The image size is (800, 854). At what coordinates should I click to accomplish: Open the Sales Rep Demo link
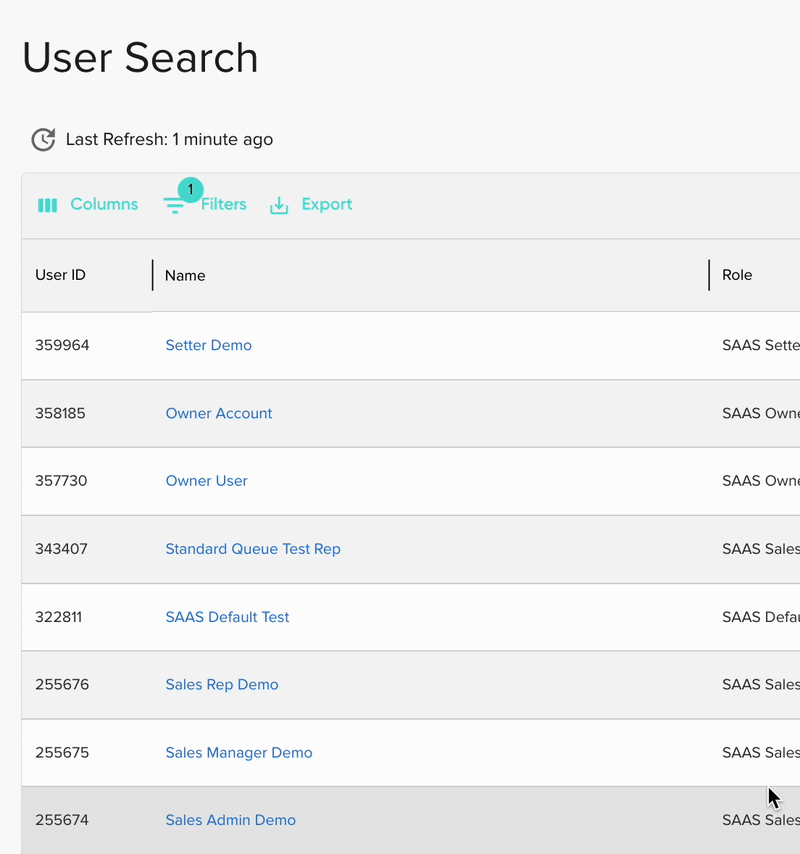coord(221,685)
